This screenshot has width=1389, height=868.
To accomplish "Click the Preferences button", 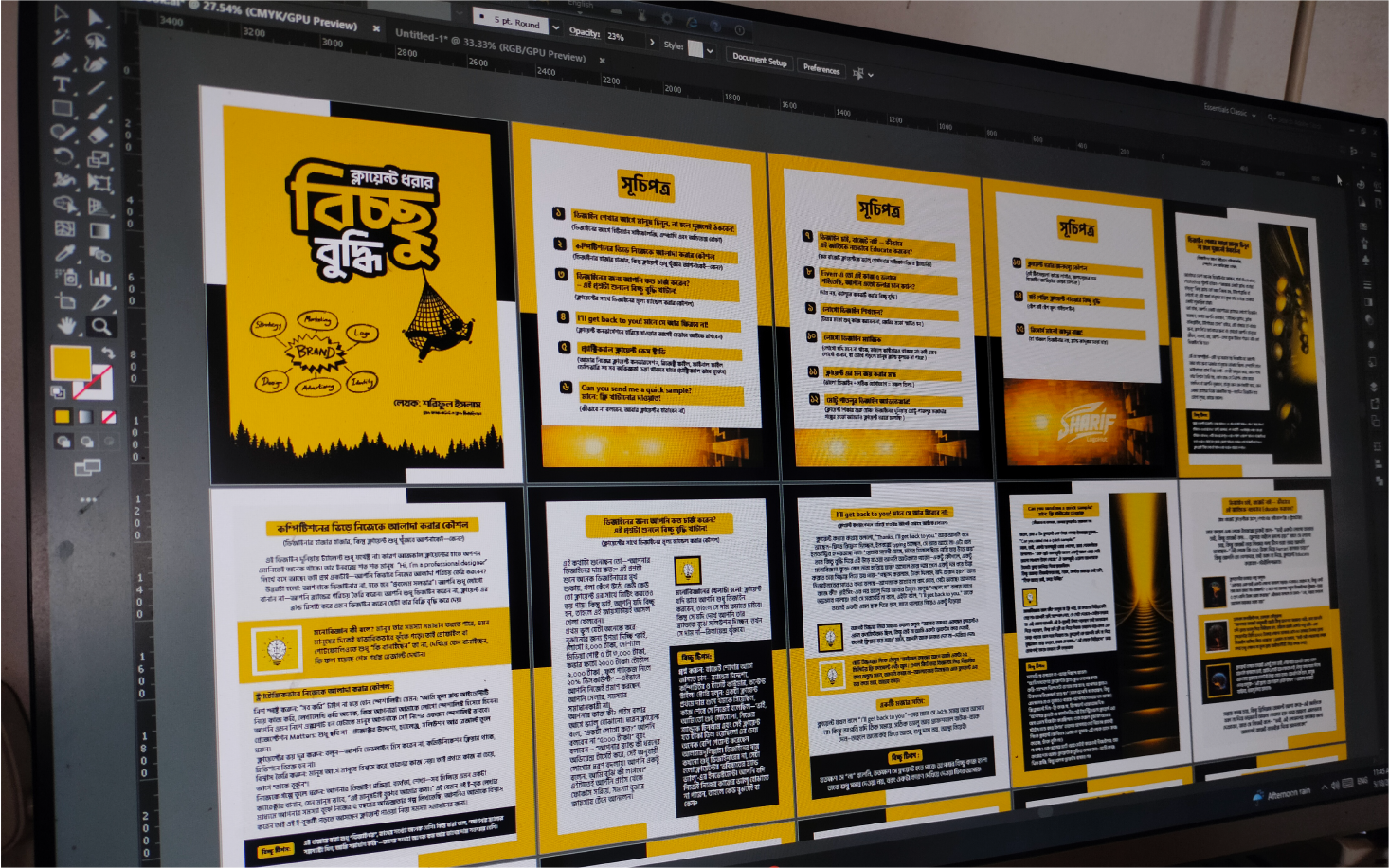I will click(821, 69).
